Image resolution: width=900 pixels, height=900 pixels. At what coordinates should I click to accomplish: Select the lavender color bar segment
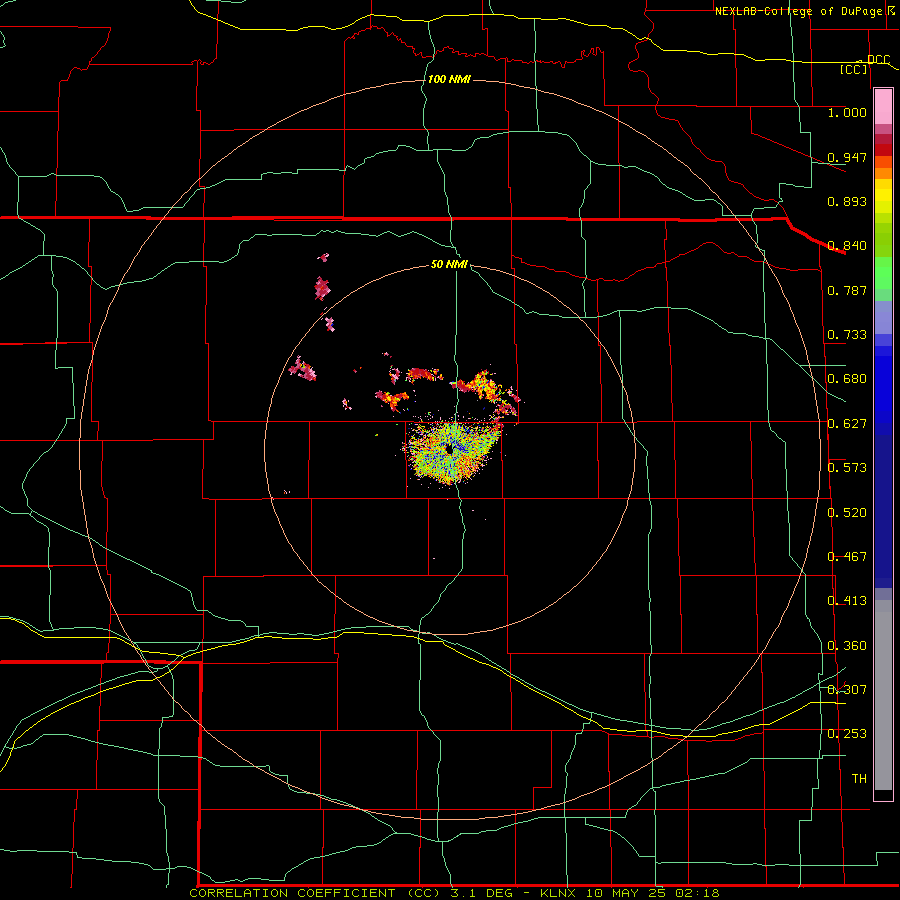point(883,317)
